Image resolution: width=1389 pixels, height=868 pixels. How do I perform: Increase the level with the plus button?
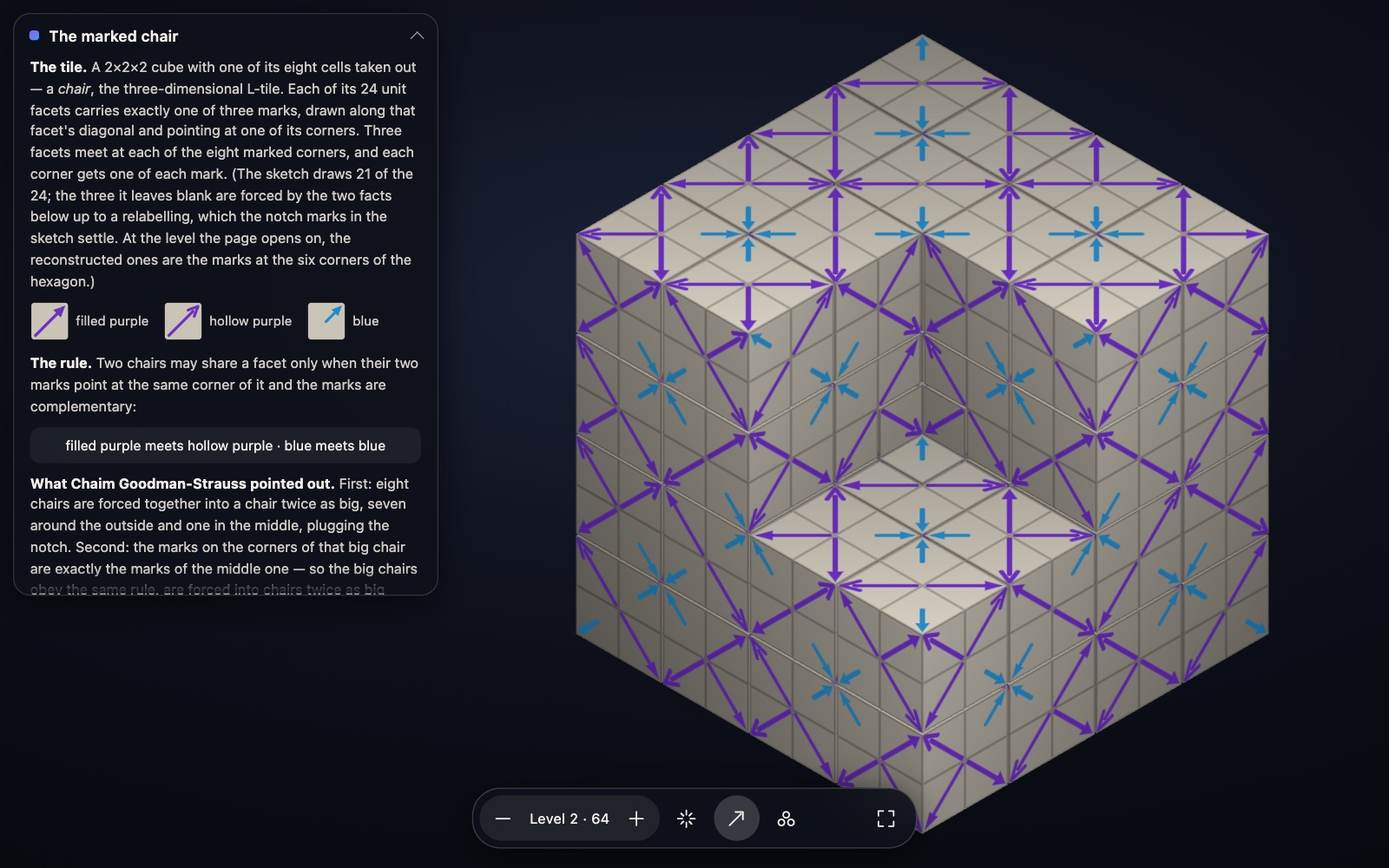tap(636, 819)
